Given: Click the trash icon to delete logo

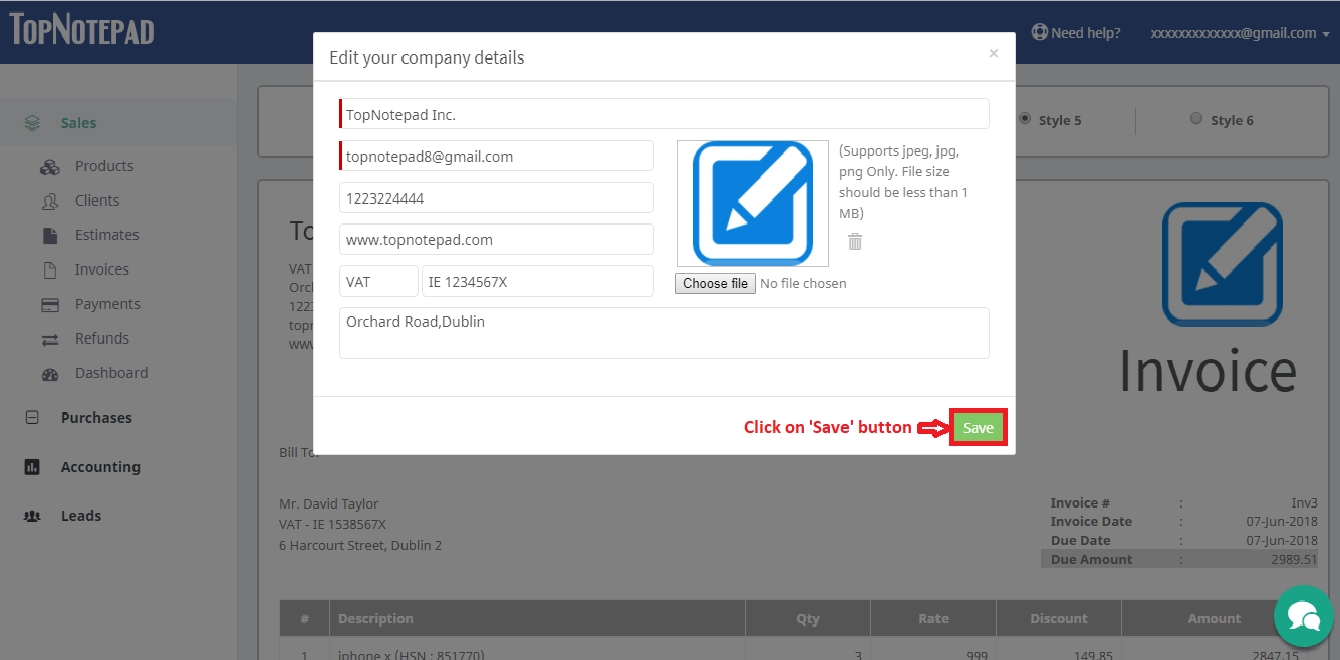Looking at the screenshot, I should coord(855,242).
